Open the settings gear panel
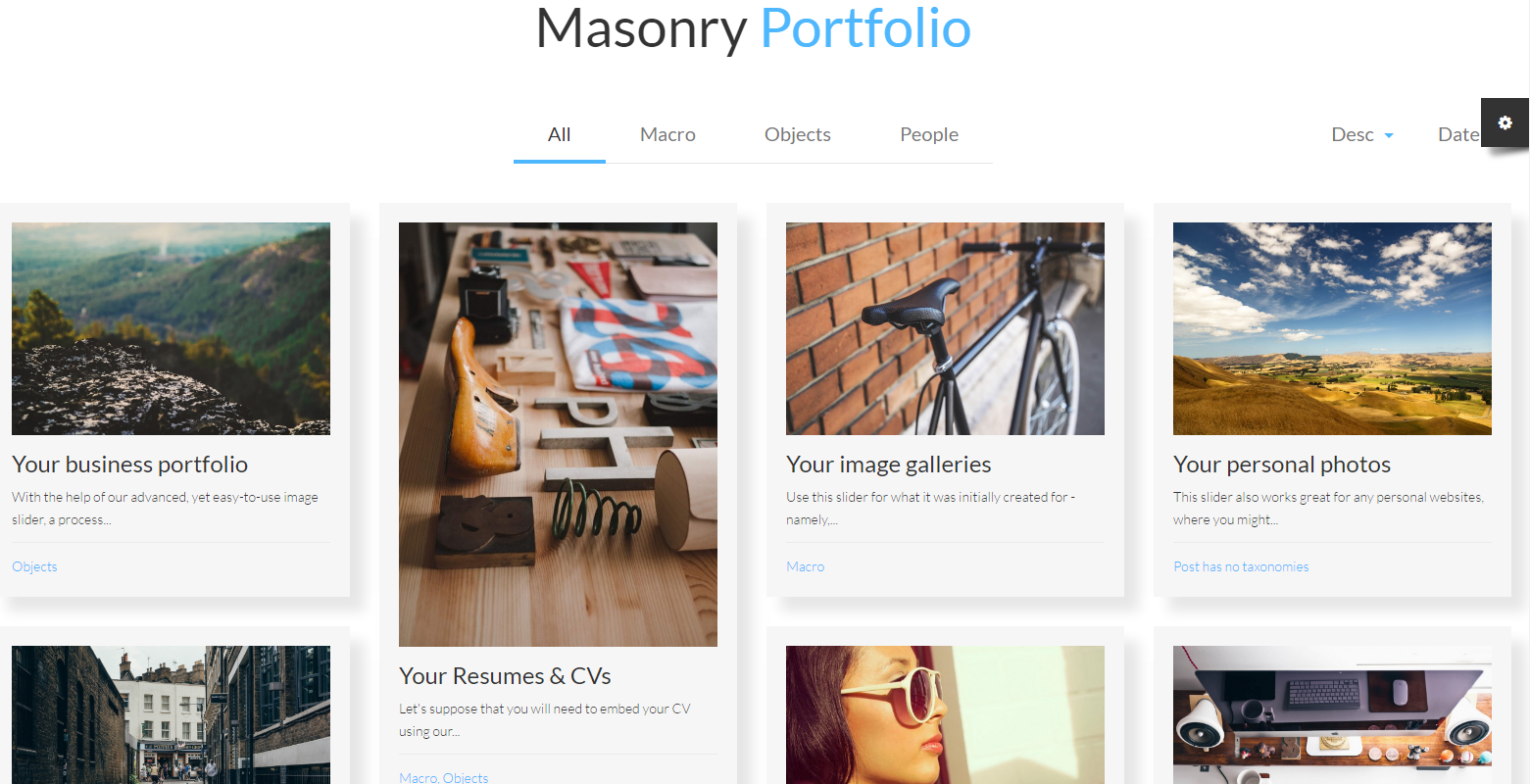 pos(1505,122)
